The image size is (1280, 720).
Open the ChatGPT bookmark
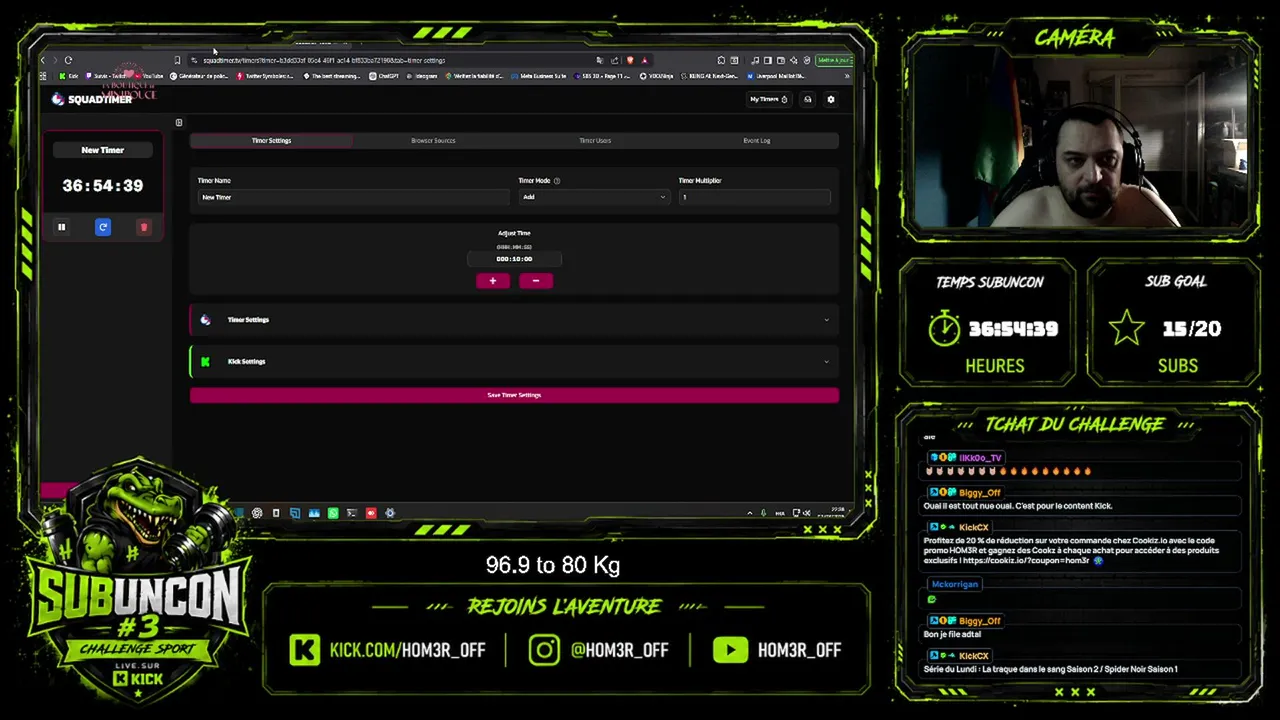384,76
